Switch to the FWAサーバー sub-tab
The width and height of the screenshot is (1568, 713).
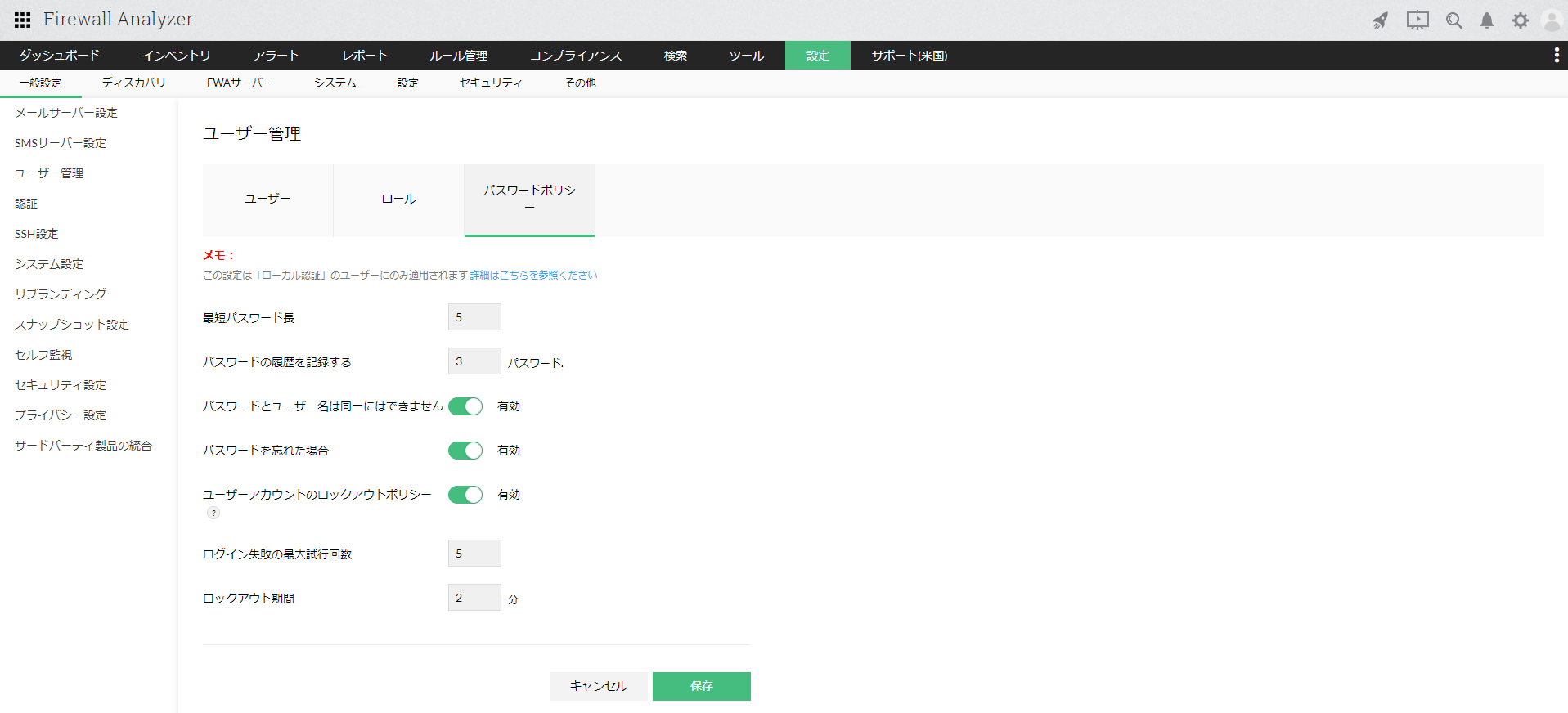click(x=240, y=83)
